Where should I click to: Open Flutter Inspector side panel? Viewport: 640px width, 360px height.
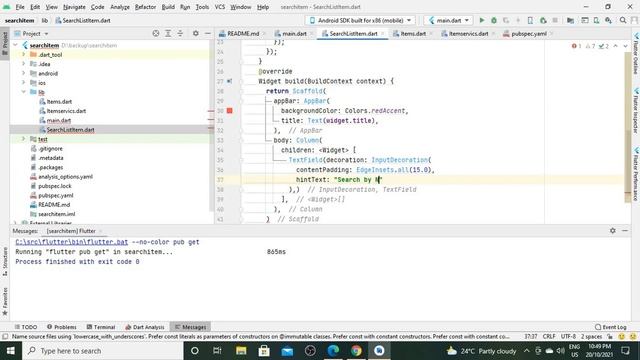pos(636,111)
